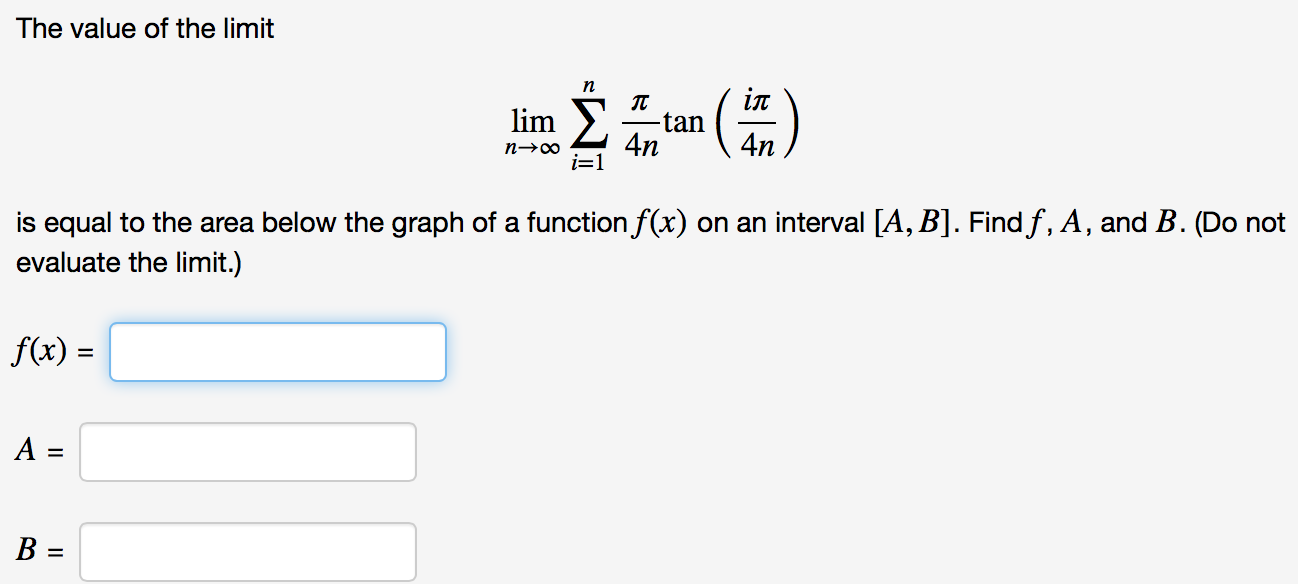Click the "tan" function text

coord(684,122)
